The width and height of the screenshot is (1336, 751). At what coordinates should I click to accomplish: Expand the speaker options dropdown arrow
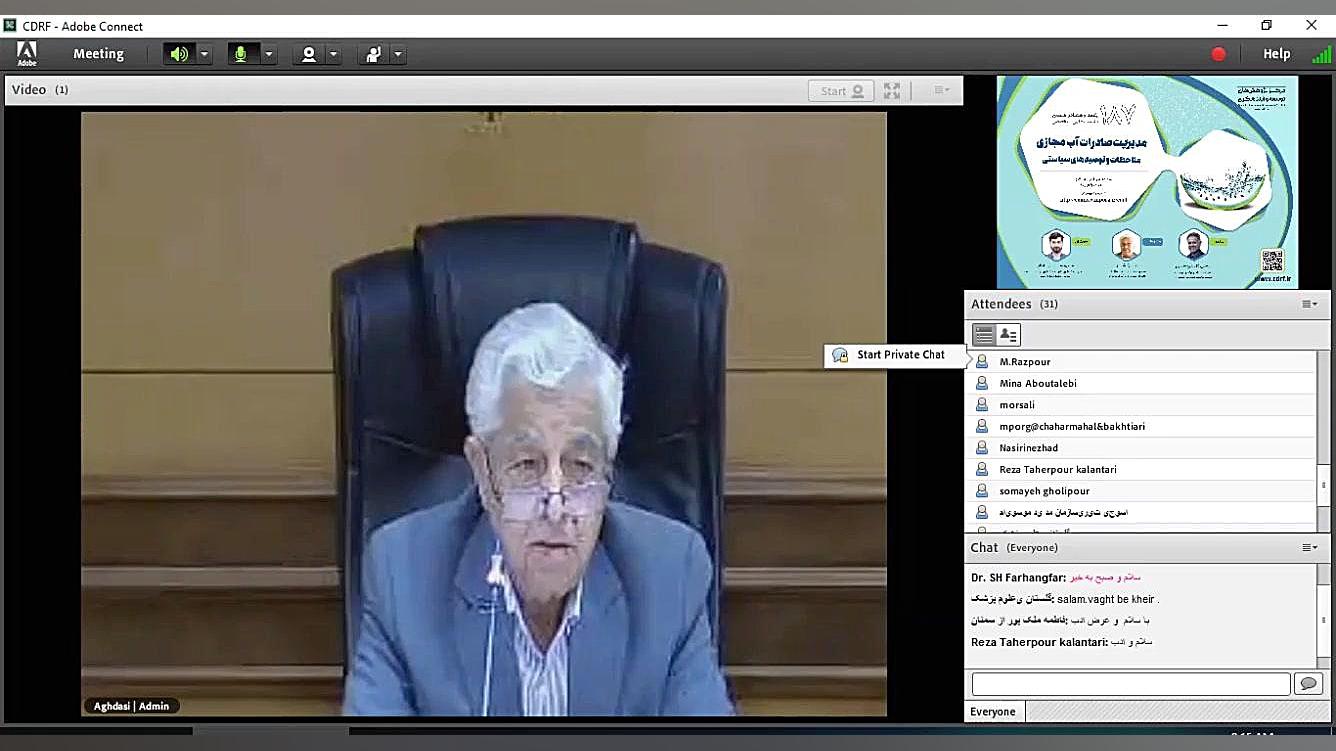click(205, 54)
